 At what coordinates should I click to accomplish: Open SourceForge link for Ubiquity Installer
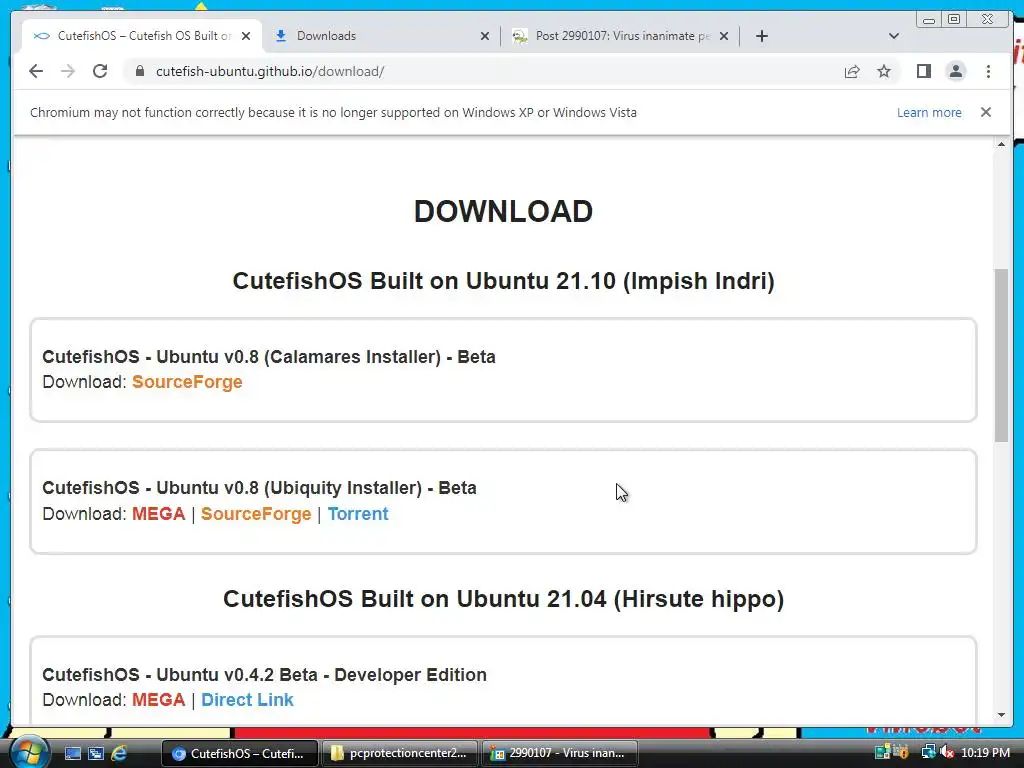pos(256,514)
